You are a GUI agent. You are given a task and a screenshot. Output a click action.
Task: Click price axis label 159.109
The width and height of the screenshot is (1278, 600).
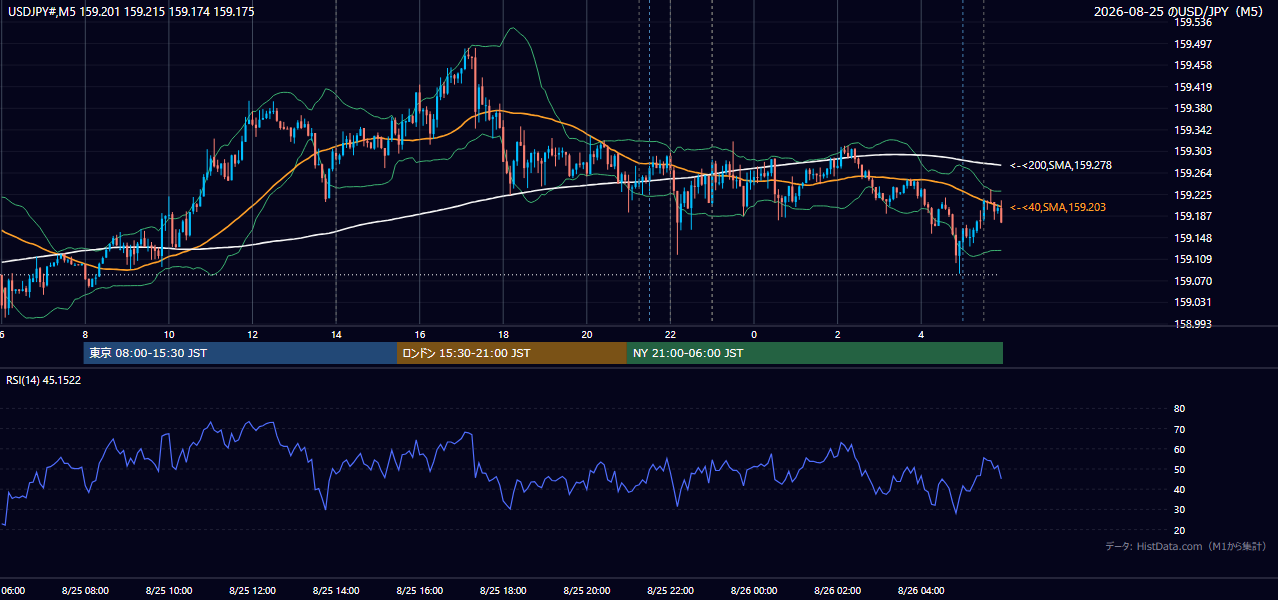tap(1193, 260)
